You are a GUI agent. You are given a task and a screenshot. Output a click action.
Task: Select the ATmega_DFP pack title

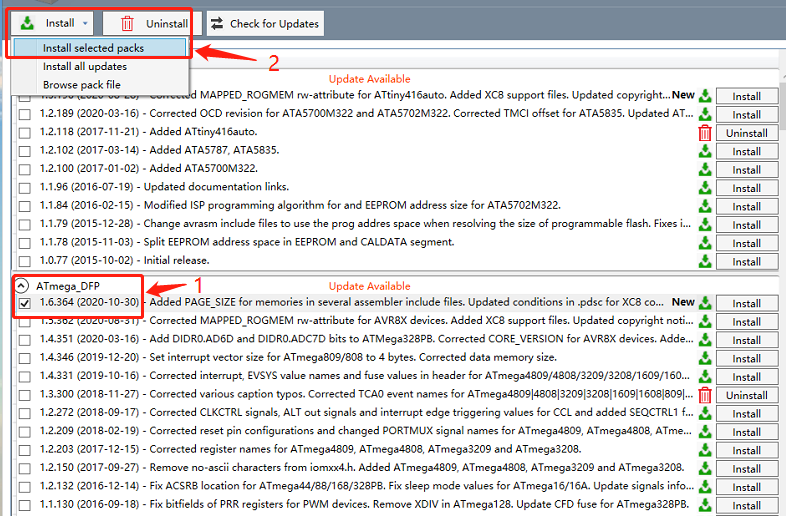click(x=68, y=286)
